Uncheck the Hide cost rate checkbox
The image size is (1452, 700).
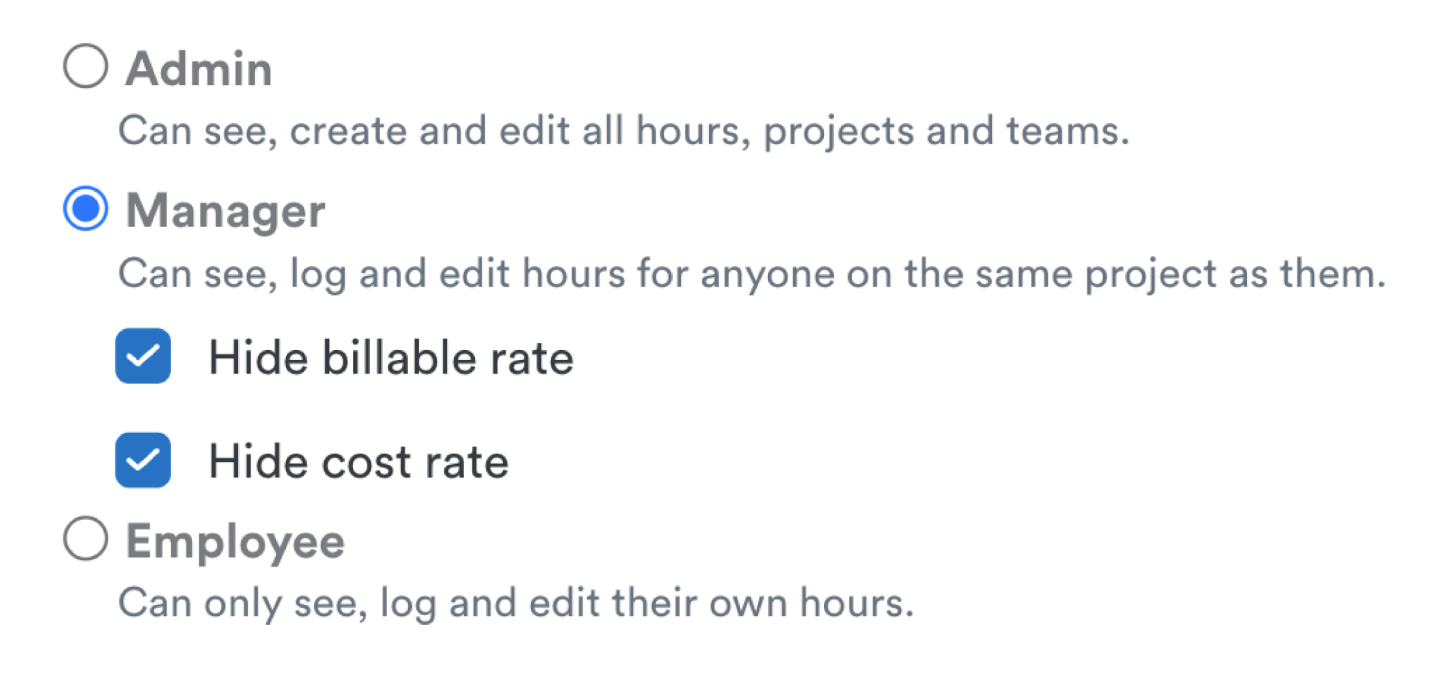[x=143, y=460]
